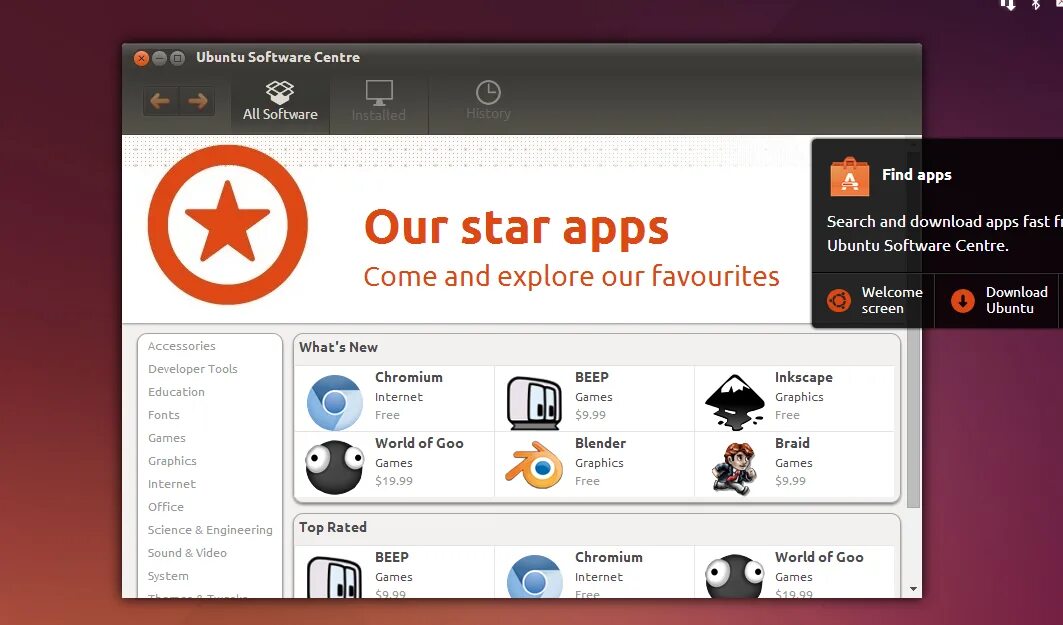Viewport: 1063px width, 625px height.
Task: Click the Download Ubuntu button
Action: (x=999, y=301)
